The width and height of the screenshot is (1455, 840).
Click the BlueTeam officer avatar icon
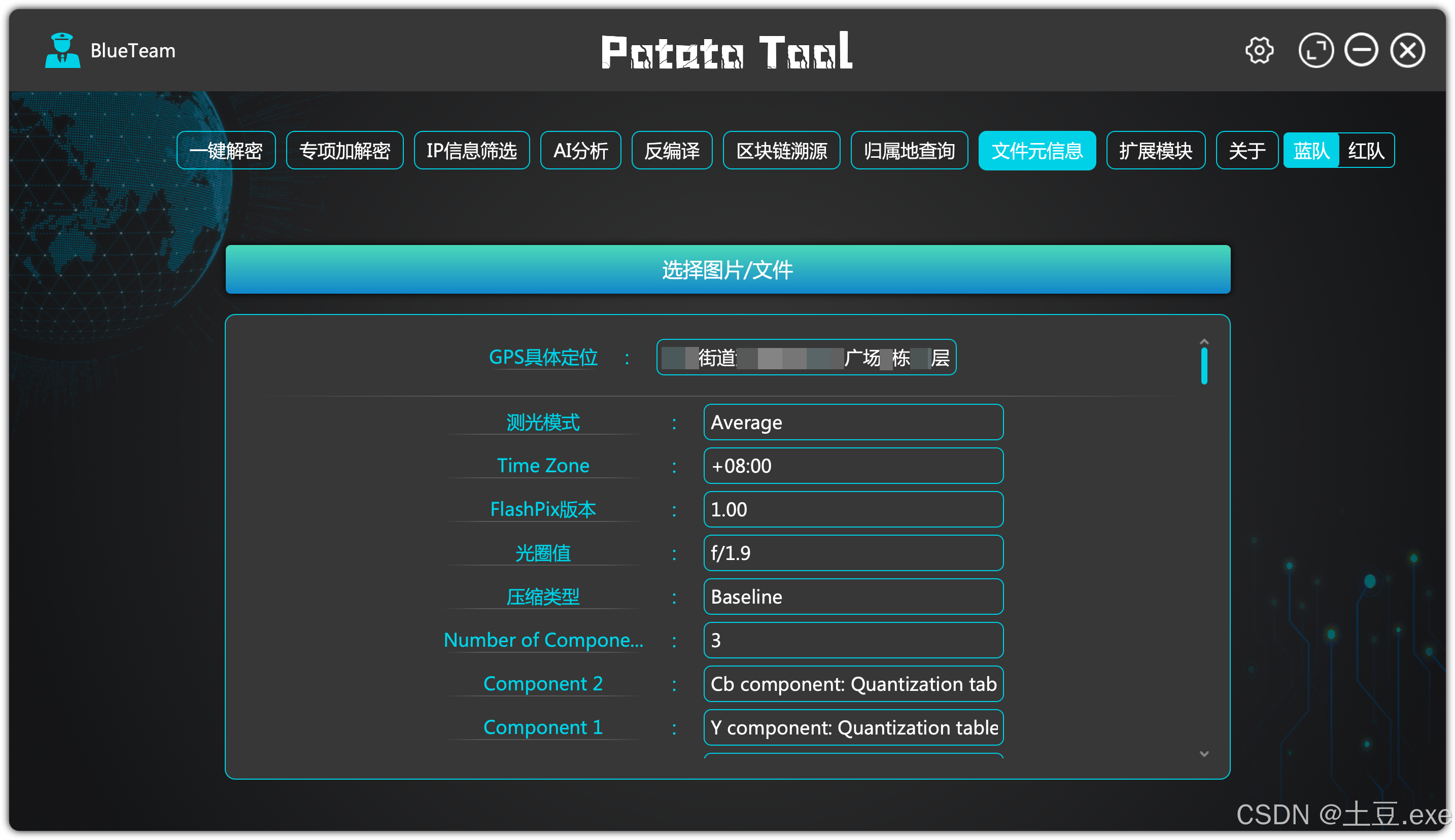click(62, 51)
